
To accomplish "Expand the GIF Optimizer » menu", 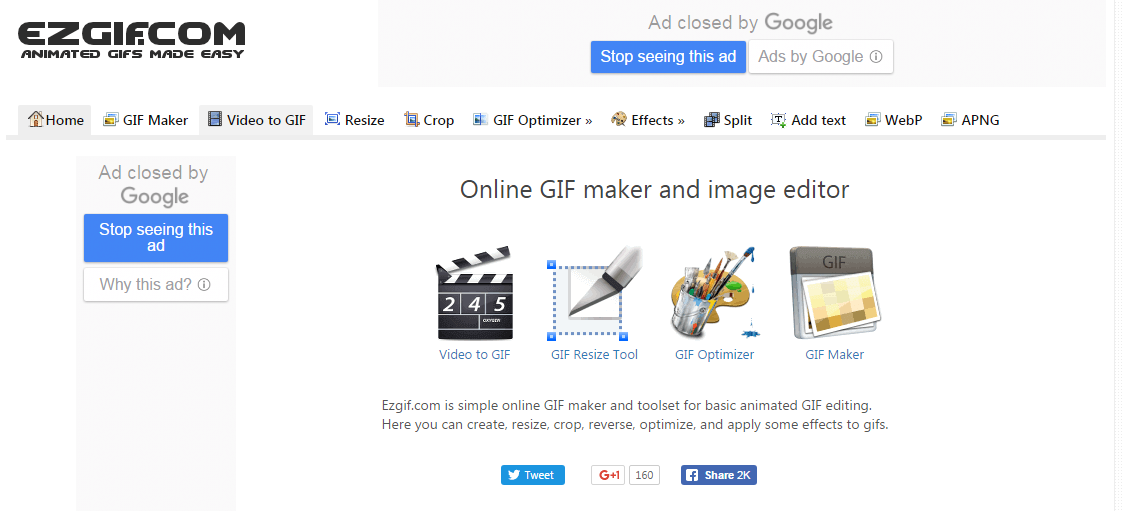I will tap(532, 120).
